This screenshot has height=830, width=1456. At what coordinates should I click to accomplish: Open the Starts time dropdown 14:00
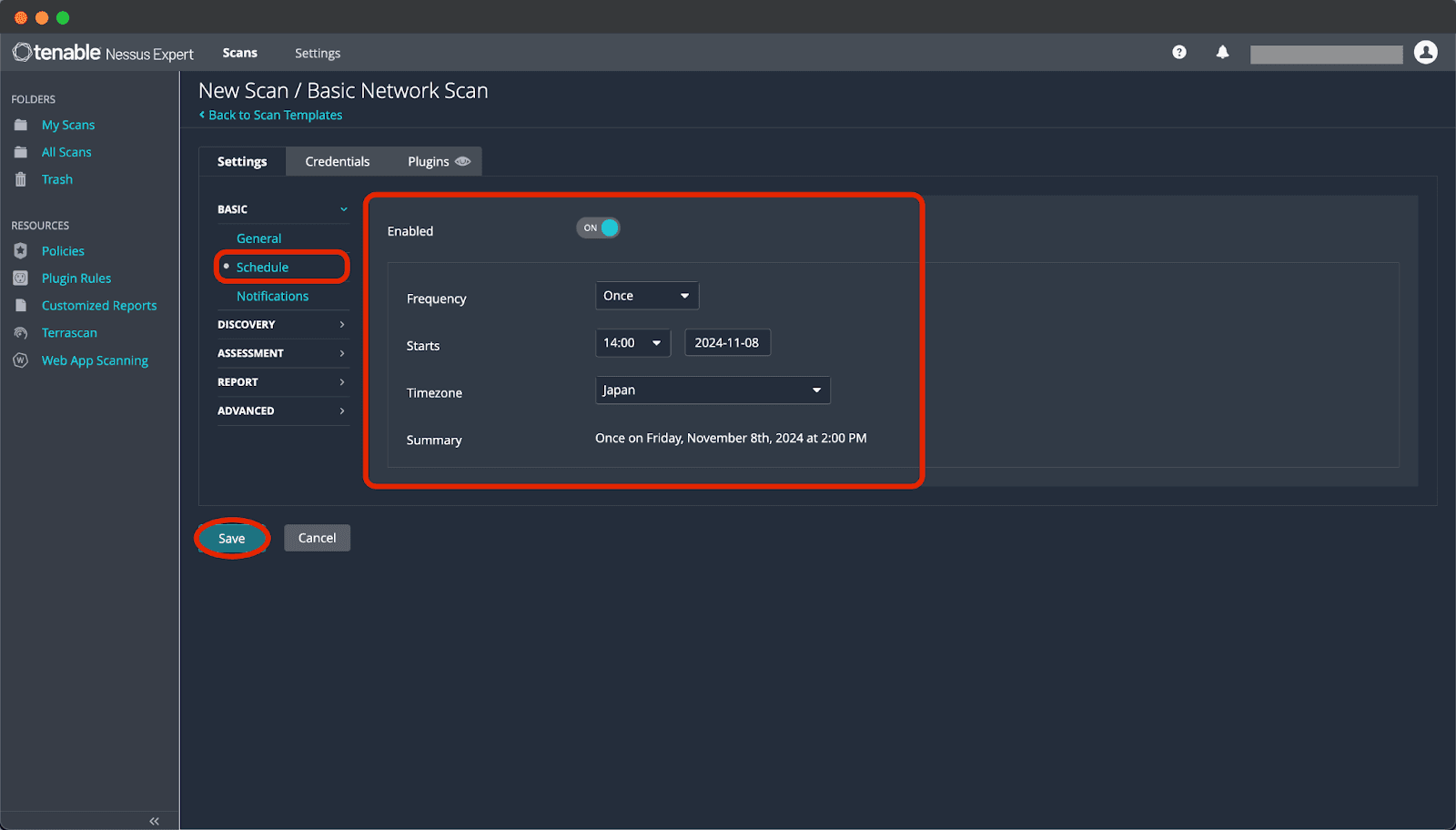point(632,343)
